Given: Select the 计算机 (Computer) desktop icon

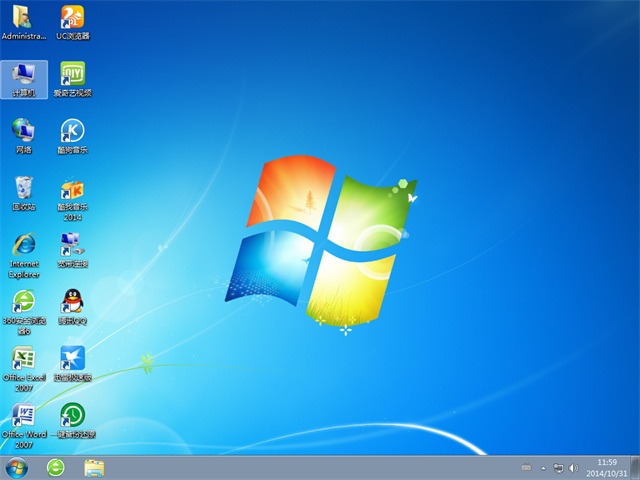Looking at the screenshot, I should (24, 79).
